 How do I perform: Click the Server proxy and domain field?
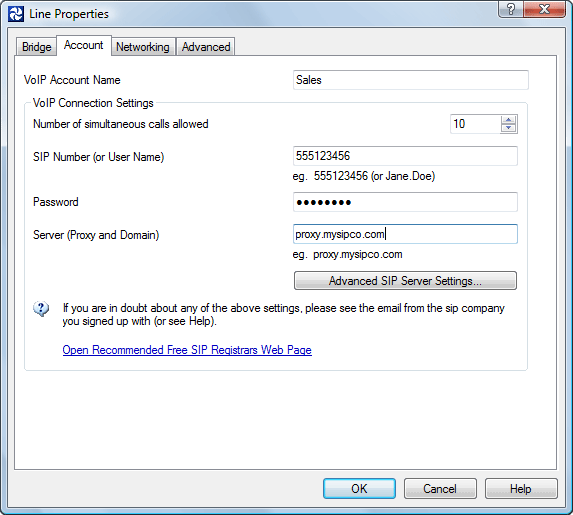pos(405,234)
